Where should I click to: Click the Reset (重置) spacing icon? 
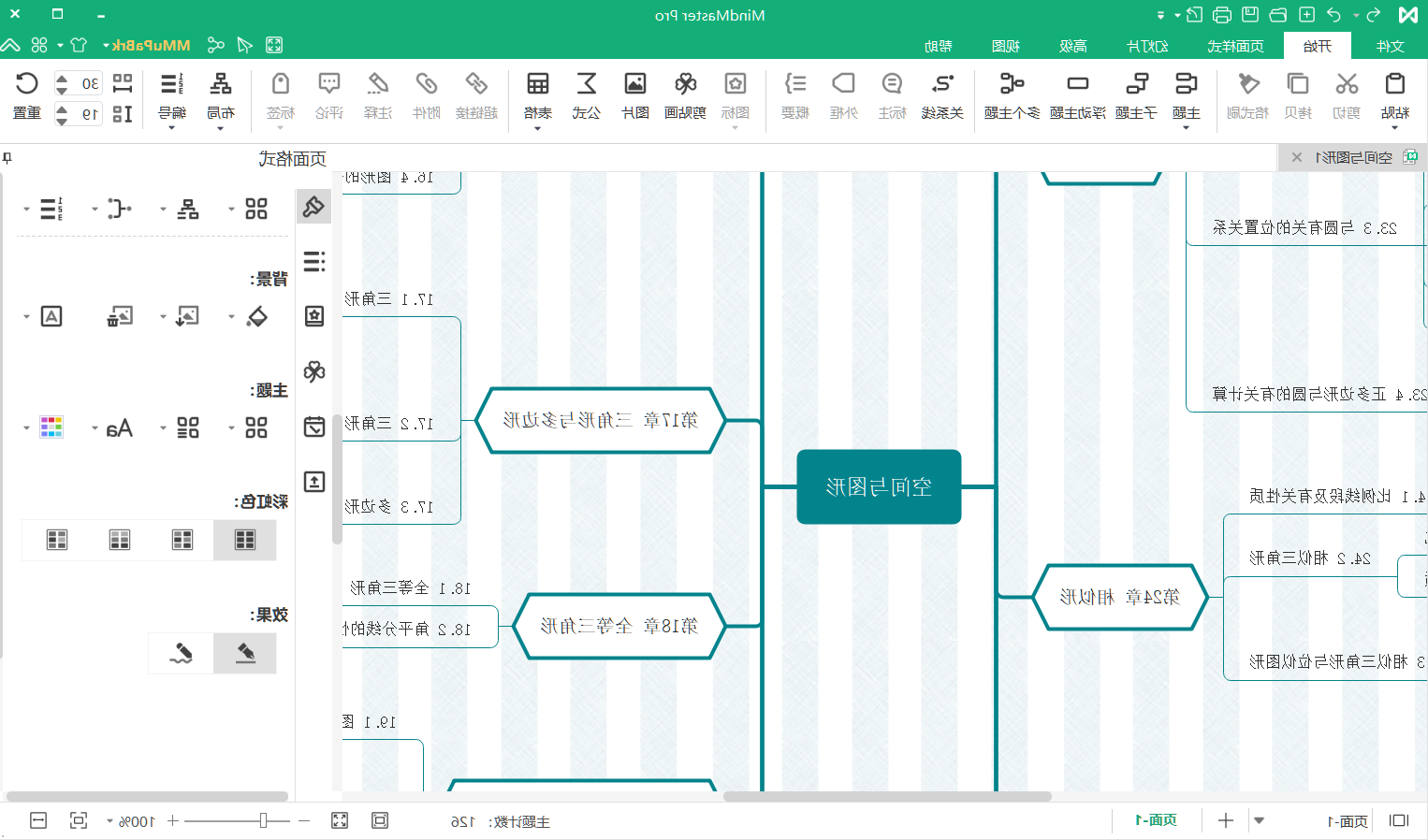27,84
